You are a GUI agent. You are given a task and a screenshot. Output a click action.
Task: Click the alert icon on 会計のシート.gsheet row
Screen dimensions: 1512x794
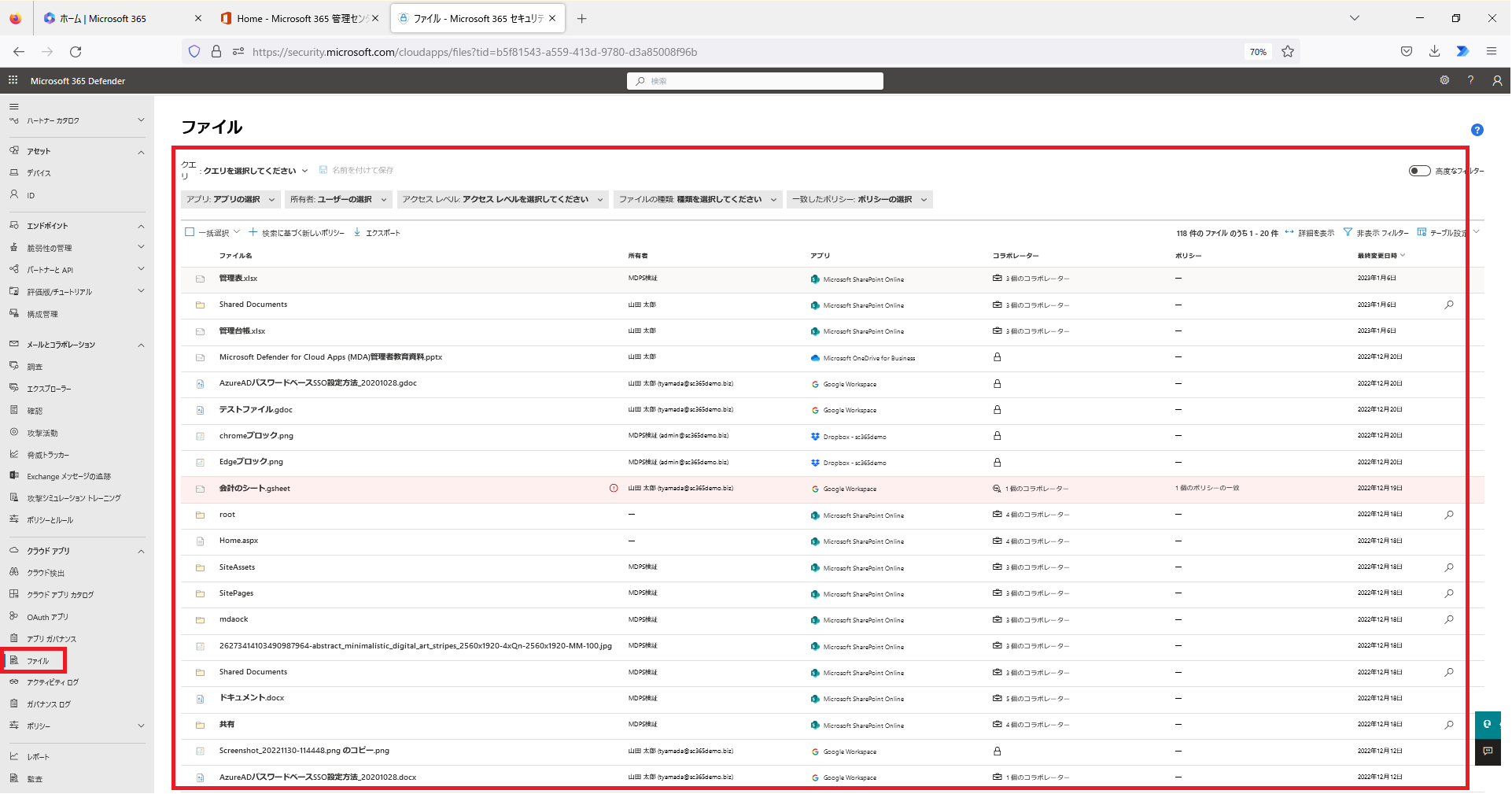click(614, 488)
